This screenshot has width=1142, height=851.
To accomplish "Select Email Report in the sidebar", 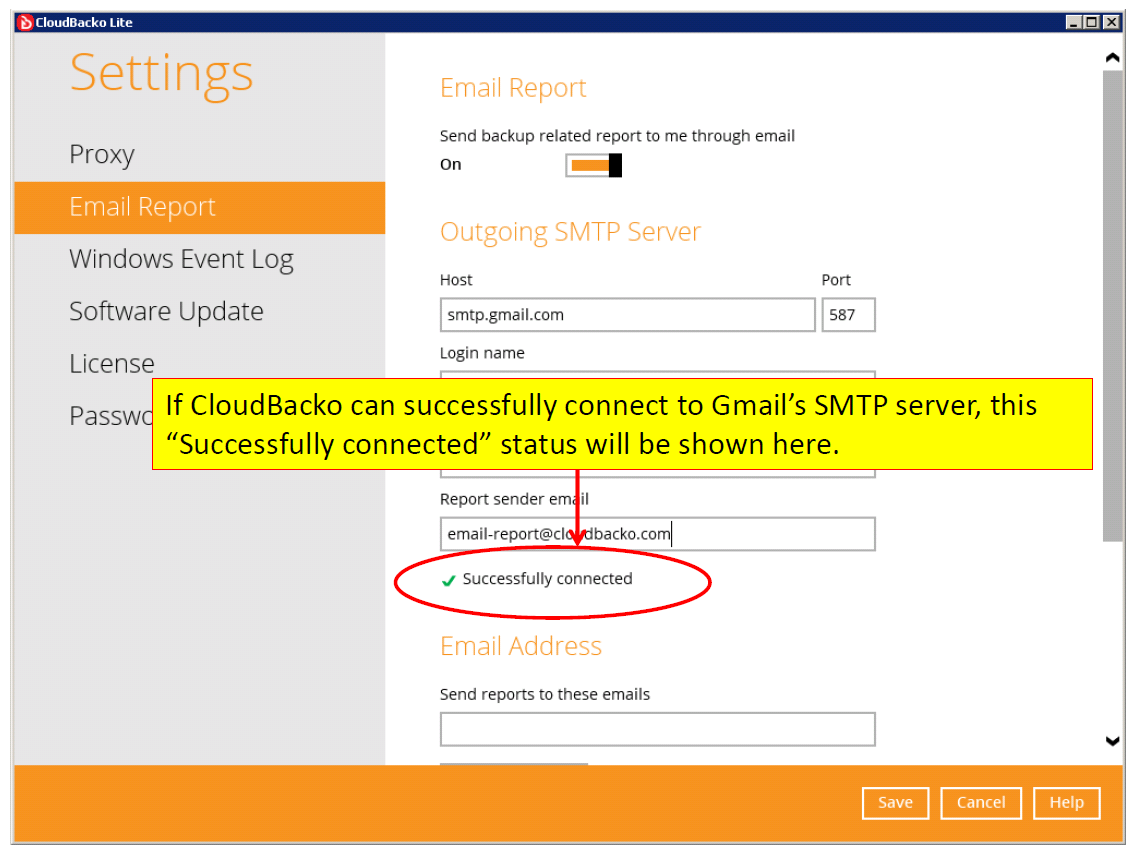I will tap(200, 208).
